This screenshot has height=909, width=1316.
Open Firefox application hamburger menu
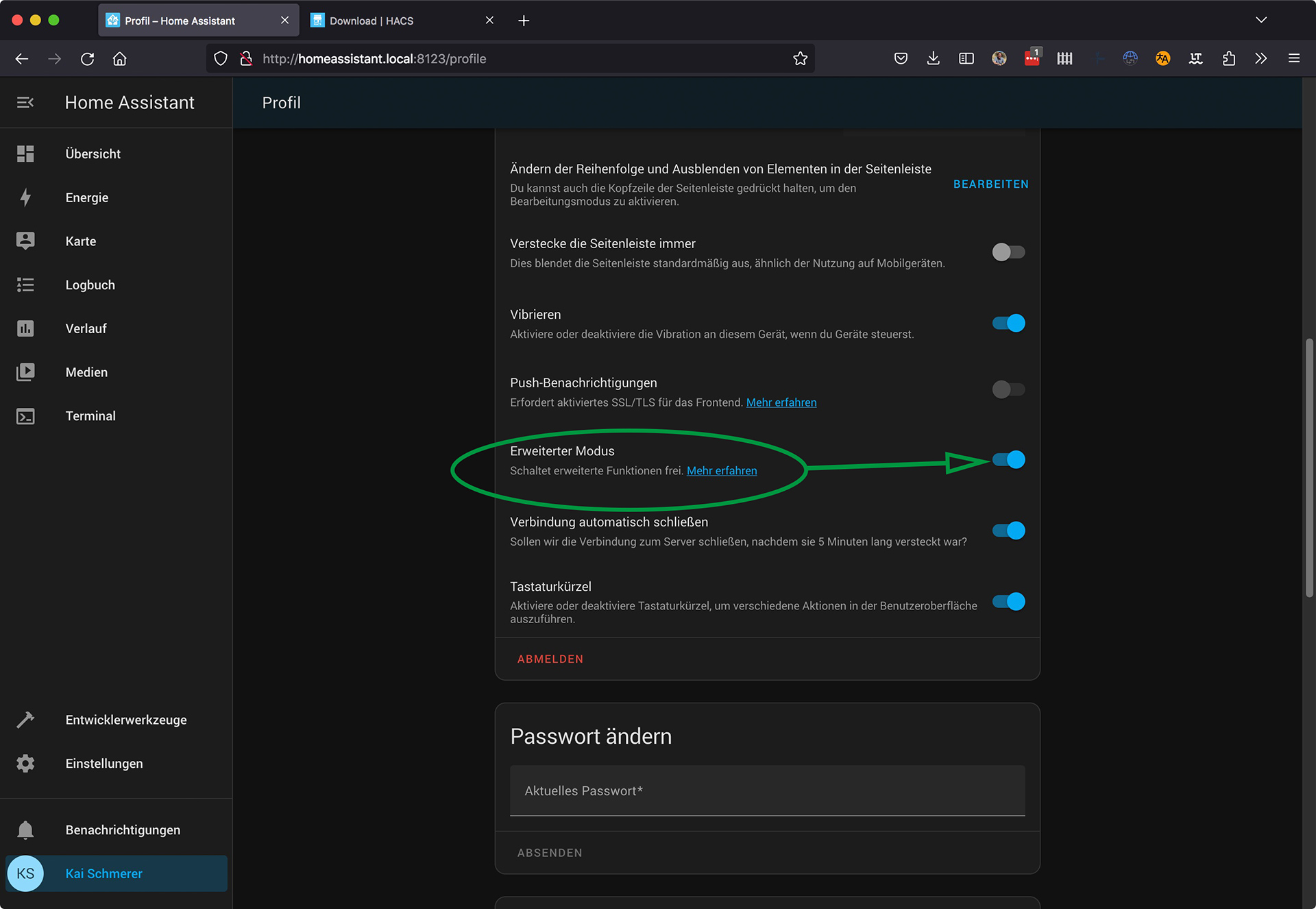tap(1293, 58)
